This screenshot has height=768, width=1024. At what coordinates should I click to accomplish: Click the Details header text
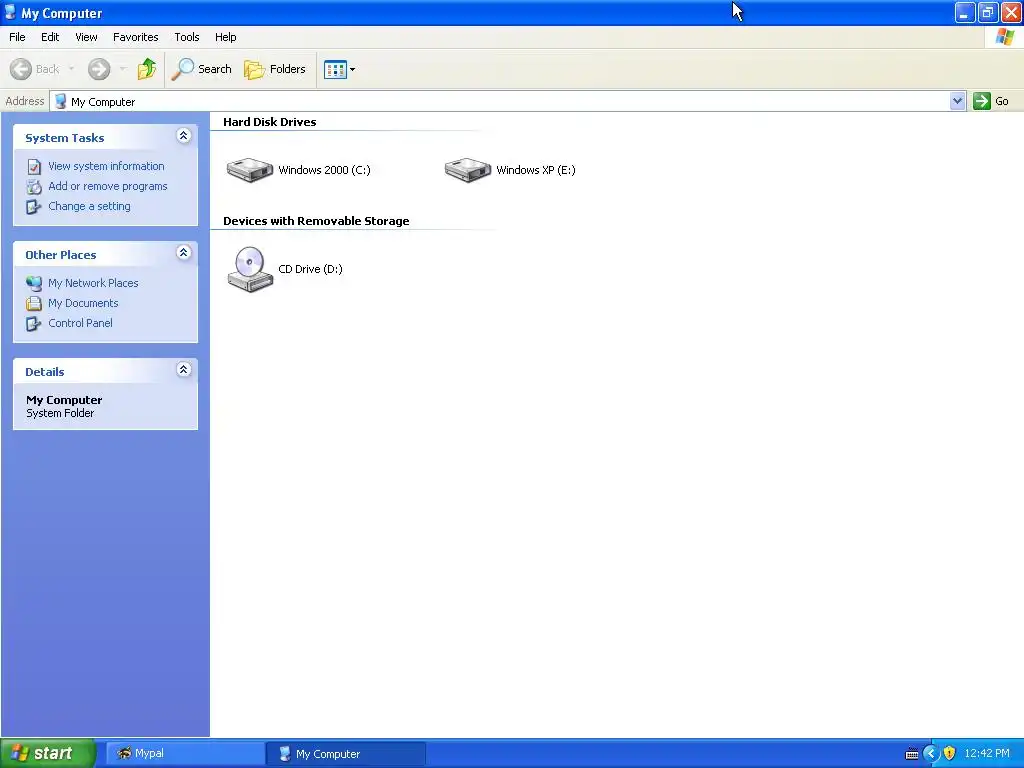44,372
